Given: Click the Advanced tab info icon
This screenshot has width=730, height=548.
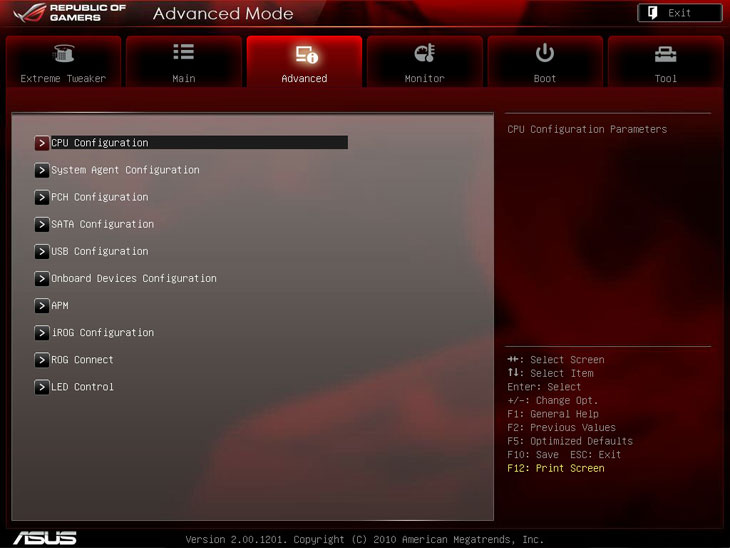Looking at the screenshot, I should point(305,54).
